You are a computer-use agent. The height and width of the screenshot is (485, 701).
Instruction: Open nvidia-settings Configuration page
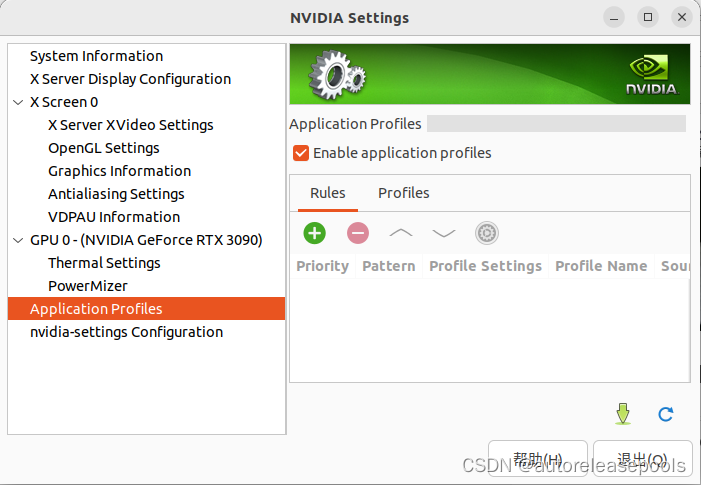tap(127, 332)
